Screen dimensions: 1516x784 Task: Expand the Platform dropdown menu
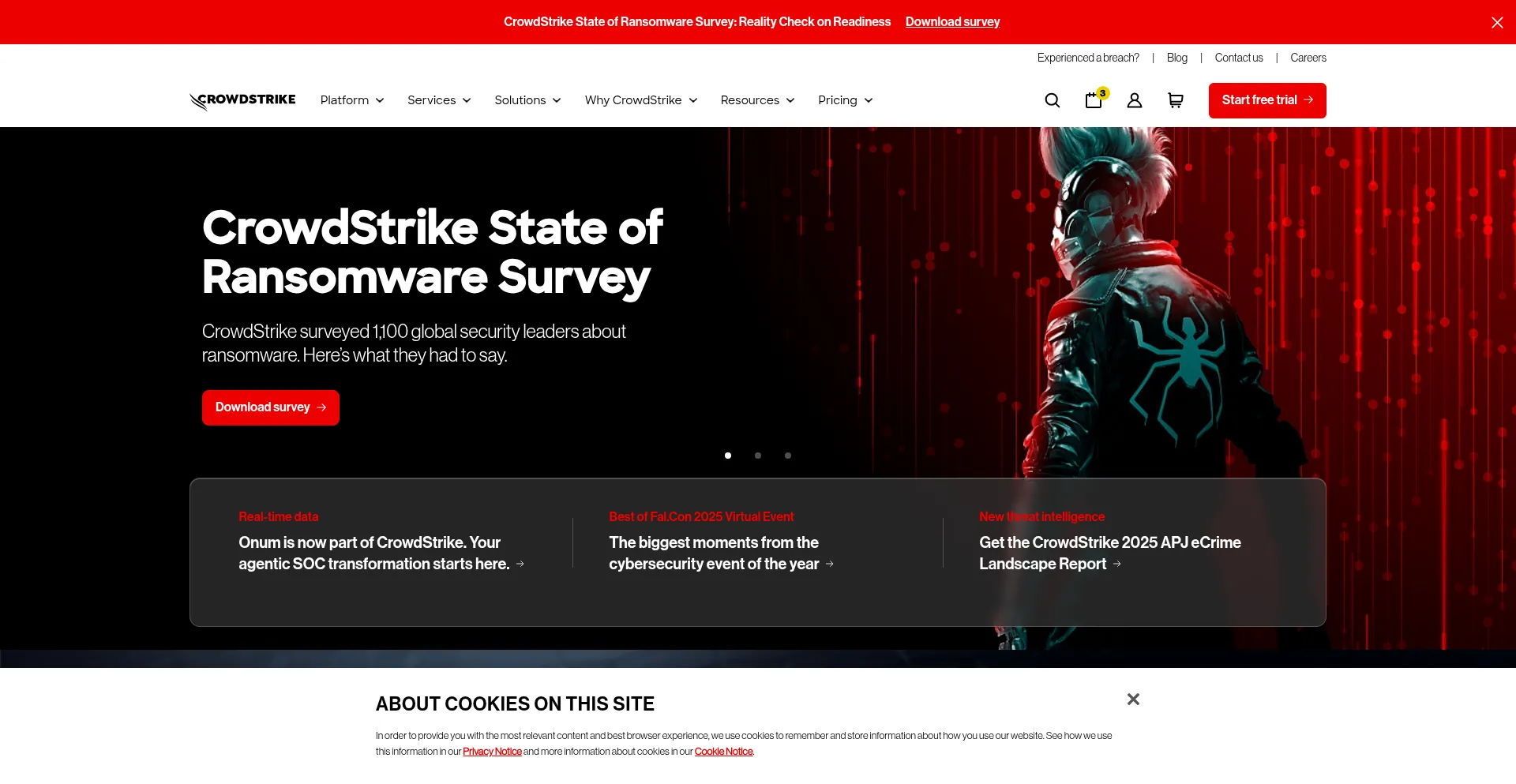click(352, 100)
